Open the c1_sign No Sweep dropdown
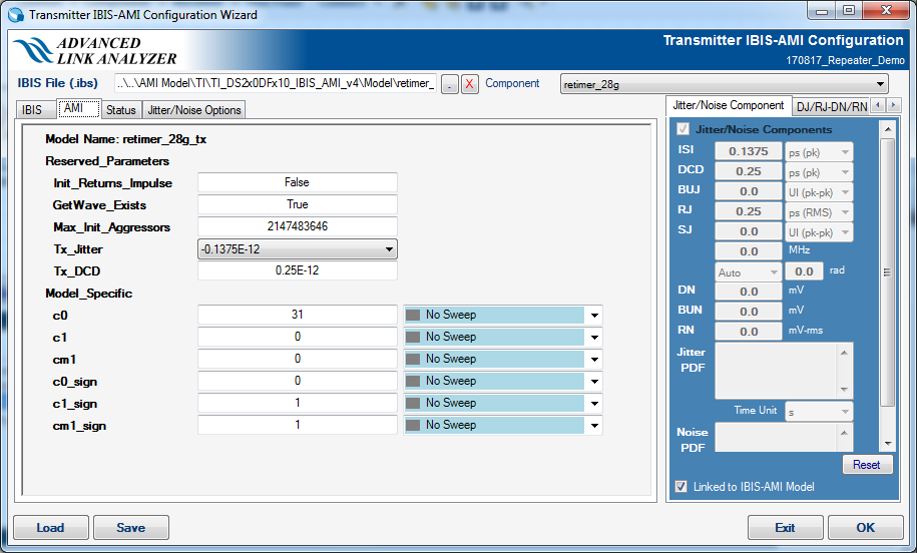This screenshot has width=917, height=553. click(x=503, y=403)
